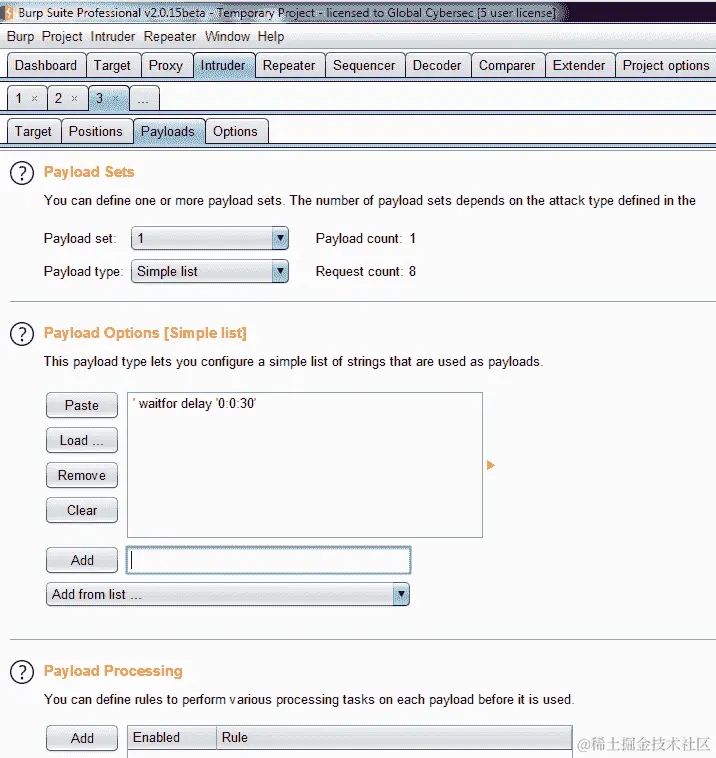Viewport: 716px width, 758px height.
Task: Open the Add from list dropdown
Action: tap(228, 594)
